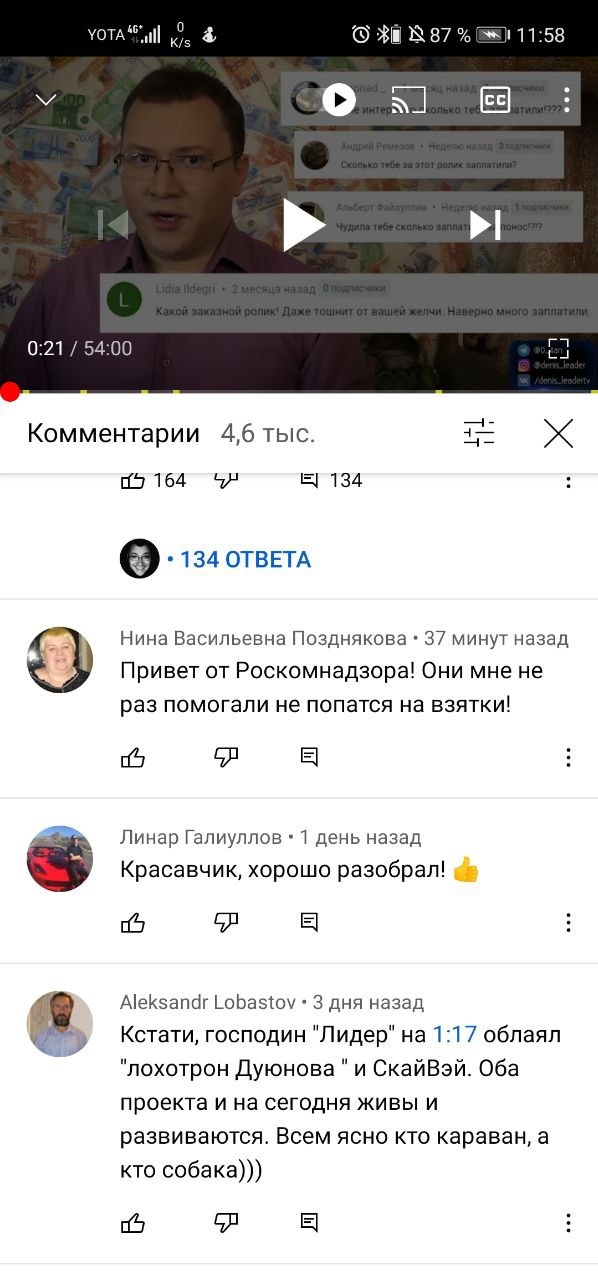Click the red progress bar scrubber
Screen dimensions: 598x1280
point(10,392)
